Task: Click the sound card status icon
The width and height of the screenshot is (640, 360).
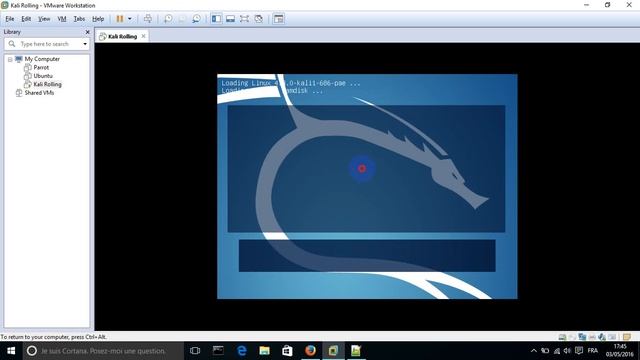Action: 602,337
